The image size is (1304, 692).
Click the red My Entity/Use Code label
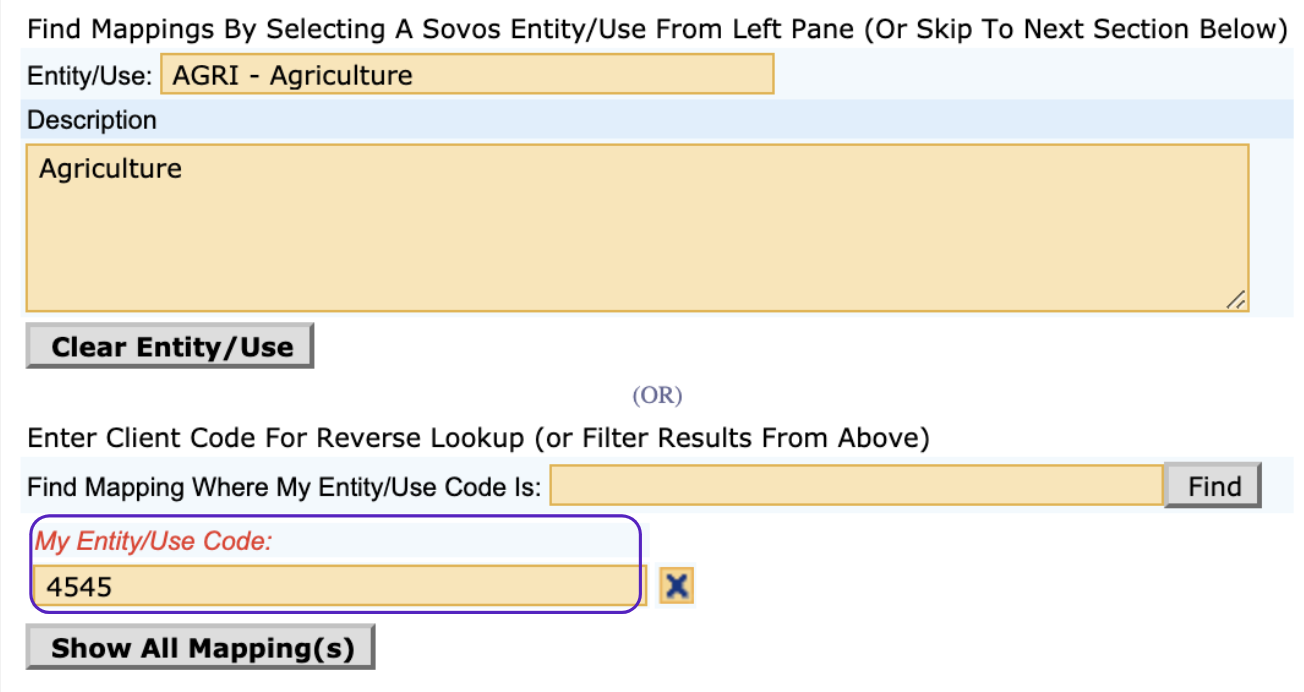coord(154,541)
